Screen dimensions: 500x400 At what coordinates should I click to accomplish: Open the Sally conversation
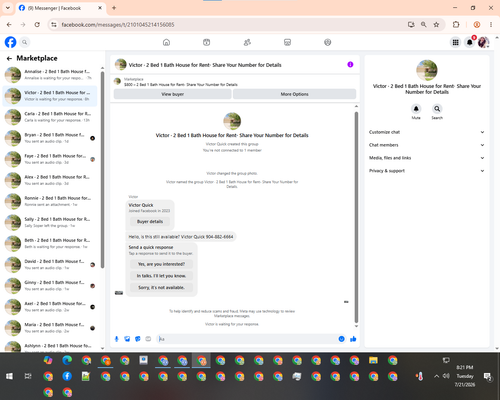[x=50, y=222]
